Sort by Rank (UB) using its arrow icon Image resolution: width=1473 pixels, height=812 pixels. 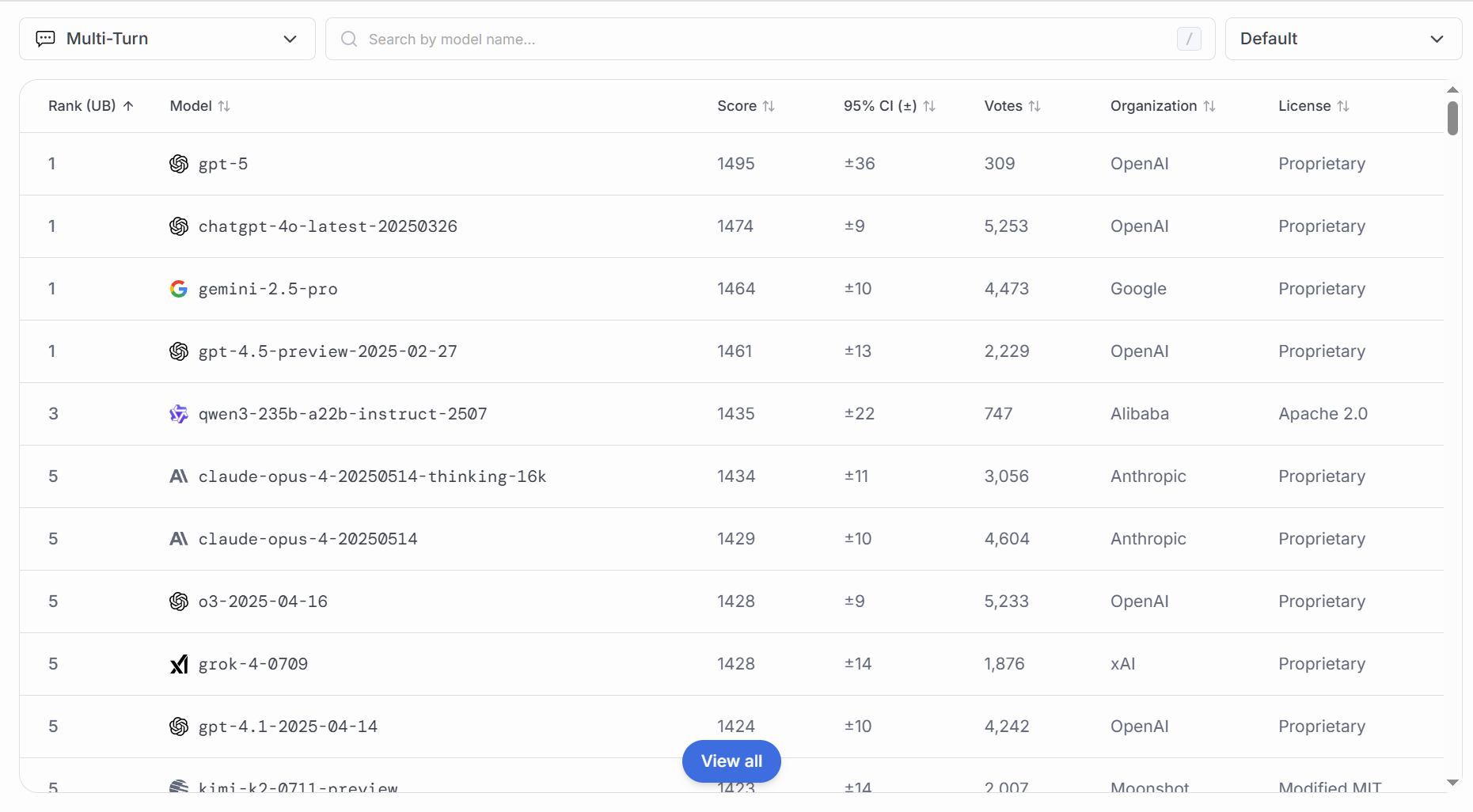pos(128,106)
